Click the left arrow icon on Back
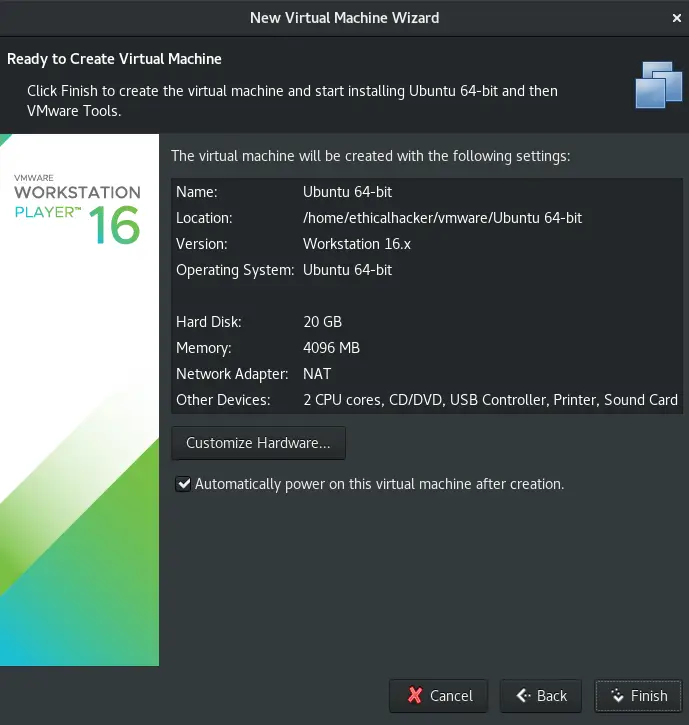 click(x=523, y=695)
